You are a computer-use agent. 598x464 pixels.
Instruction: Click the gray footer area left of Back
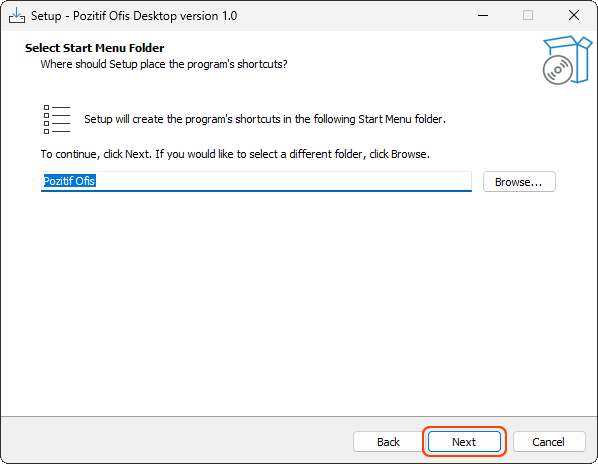(x=175, y=440)
